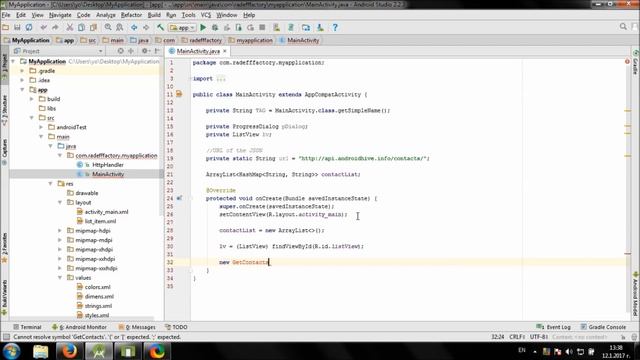Open the SDK Manager icon
640x360 pixels.
(320, 27)
